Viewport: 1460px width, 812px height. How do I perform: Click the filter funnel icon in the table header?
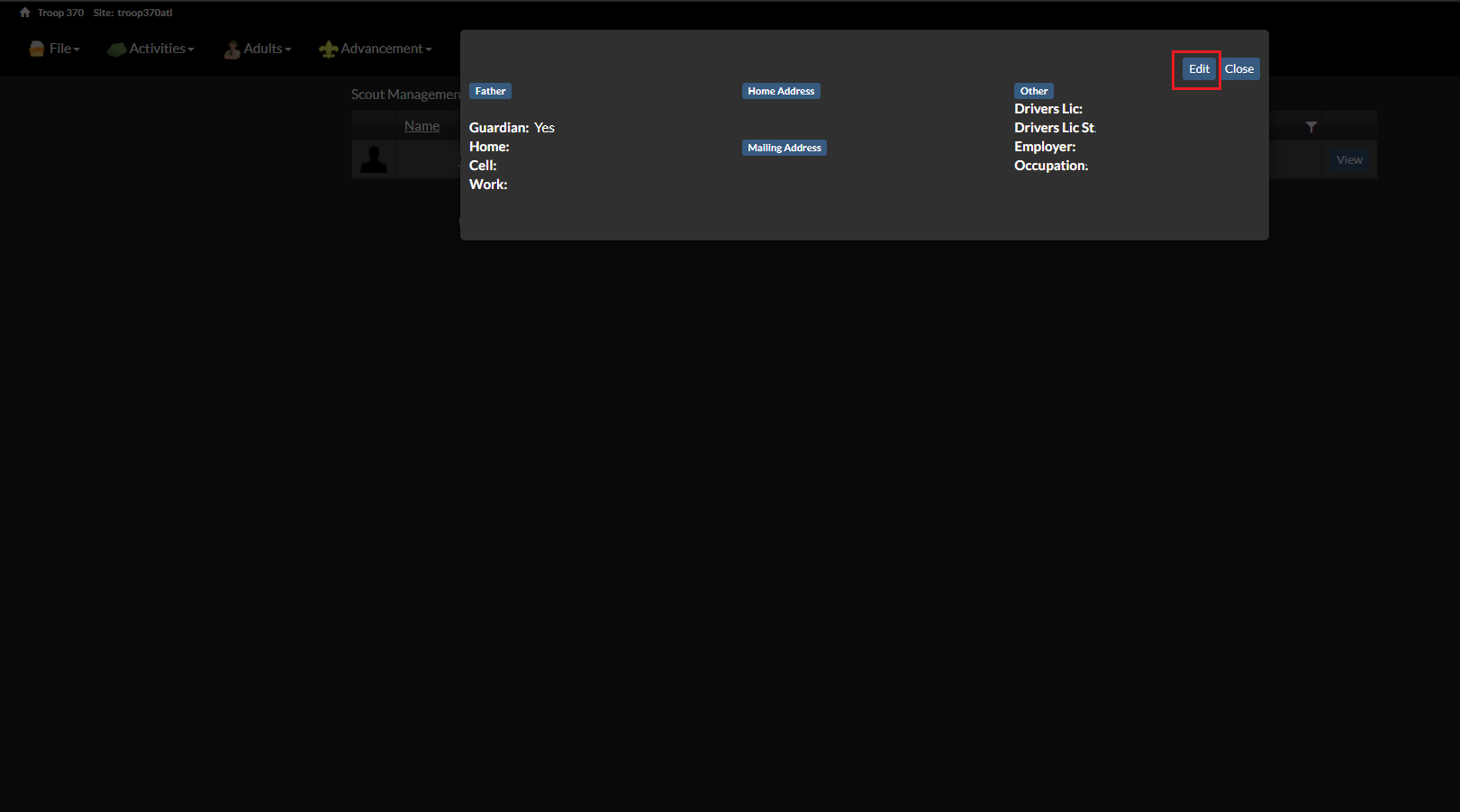1311,126
